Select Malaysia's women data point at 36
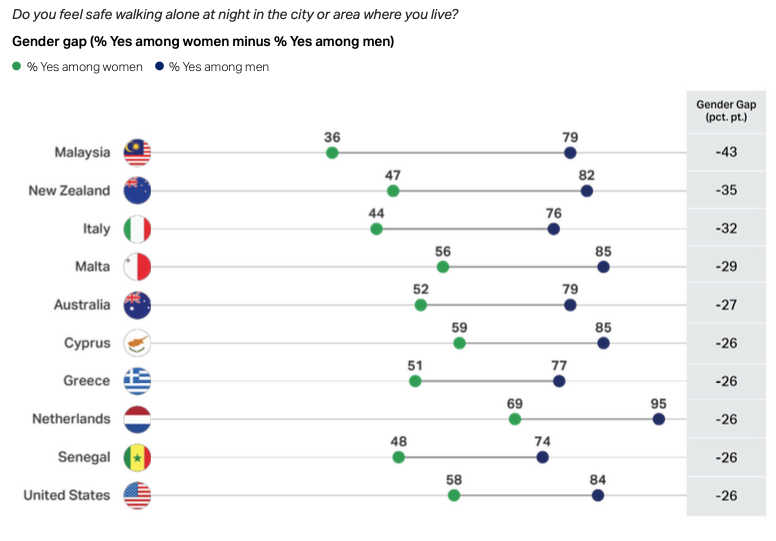This screenshot has width=776, height=541. [x=332, y=153]
